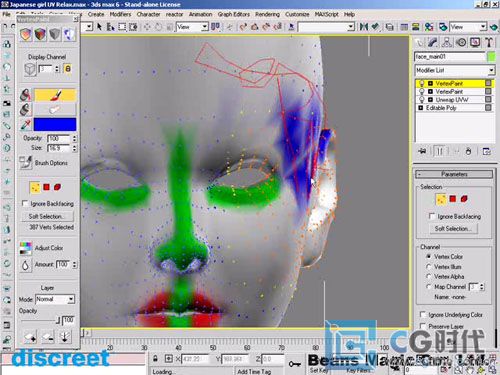Image resolution: width=500 pixels, height=375 pixels.
Task: Open Adjust Color dialog icon
Action: coord(25,248)
